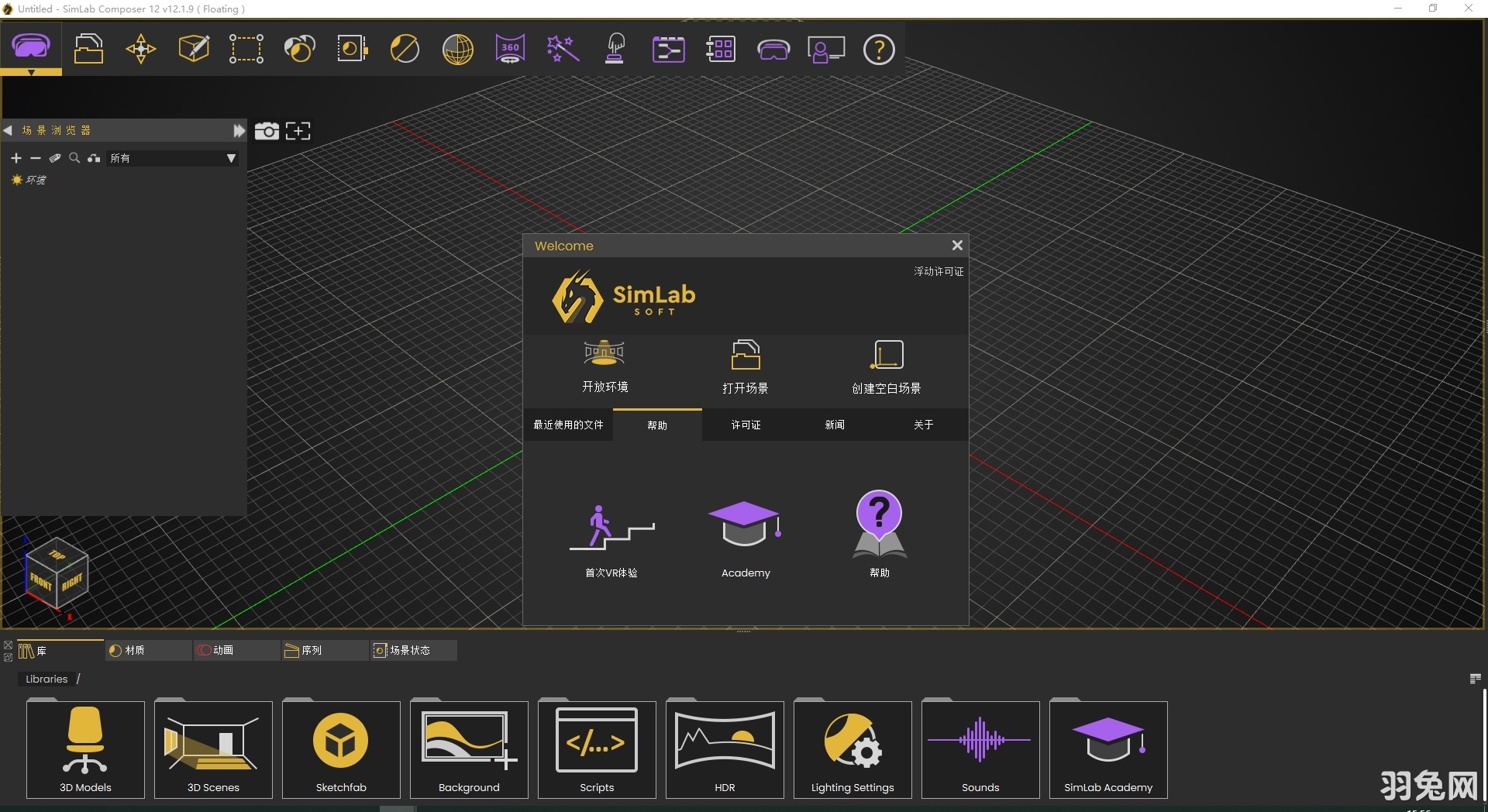Click the globe/web tool in the toolbar
This screenshot has width=1488, height=812.
(457, 49)
